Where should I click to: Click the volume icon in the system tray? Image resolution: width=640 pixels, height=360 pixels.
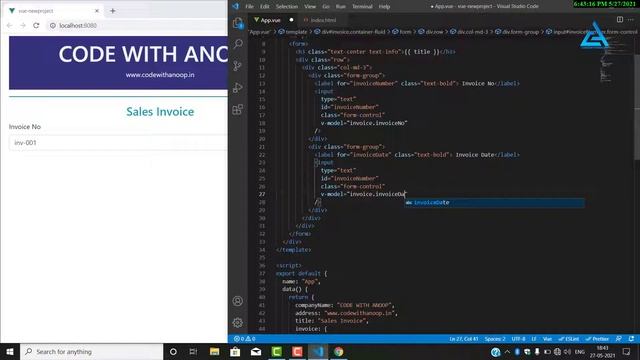coord(567,352)
